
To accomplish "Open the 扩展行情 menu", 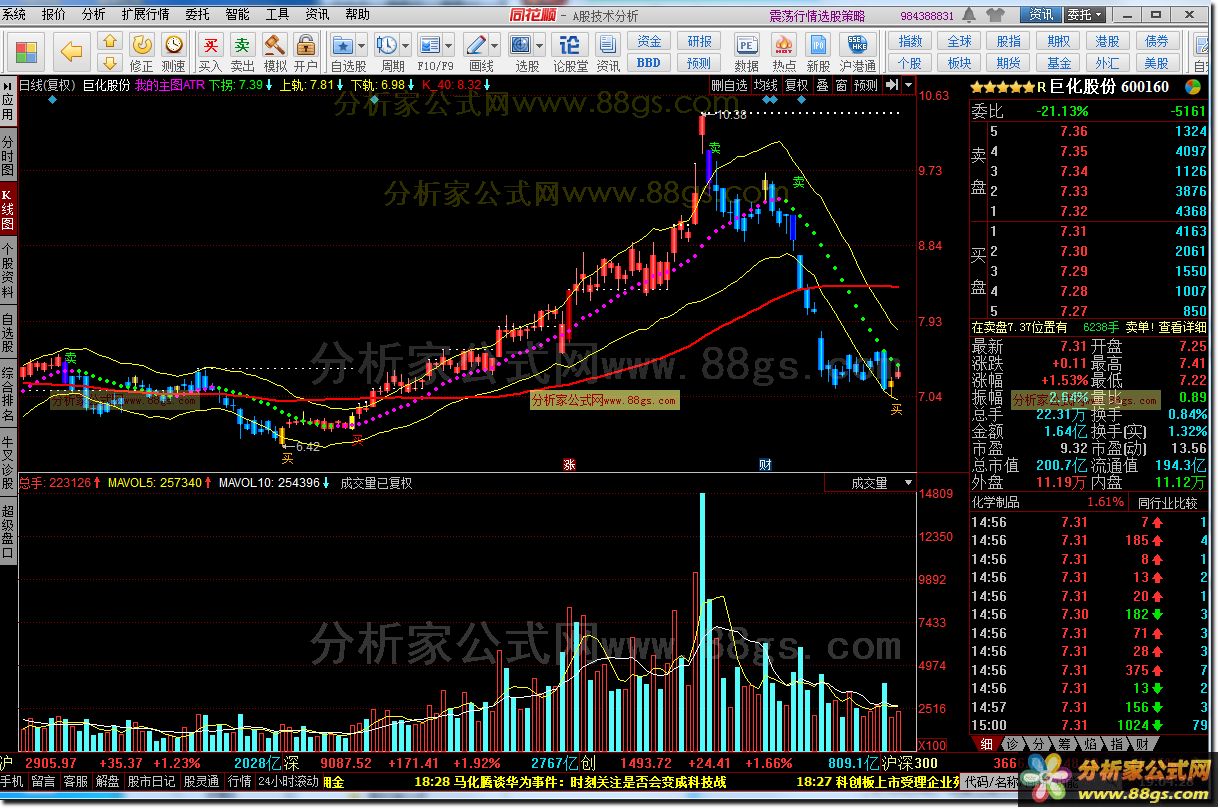I will click(x=146, y=14).
